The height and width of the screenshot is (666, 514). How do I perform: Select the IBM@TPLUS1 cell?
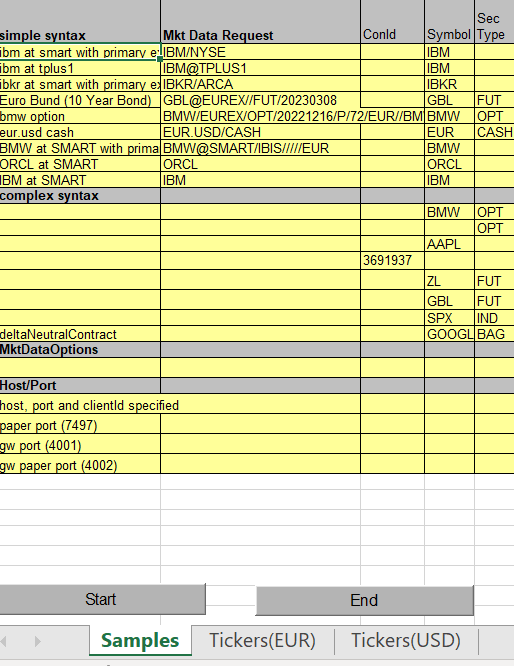point(260,68)
